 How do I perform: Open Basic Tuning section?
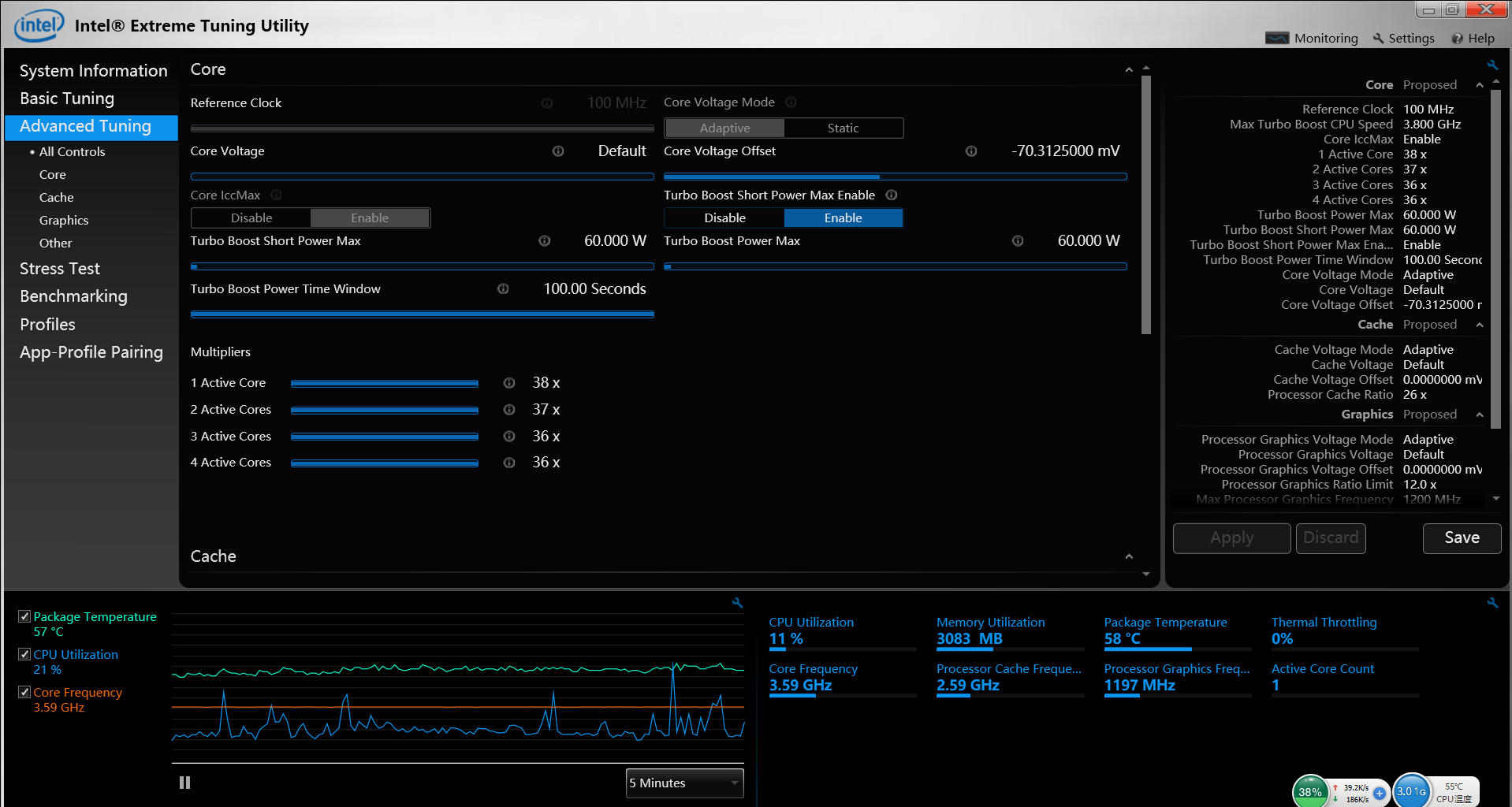67,99
